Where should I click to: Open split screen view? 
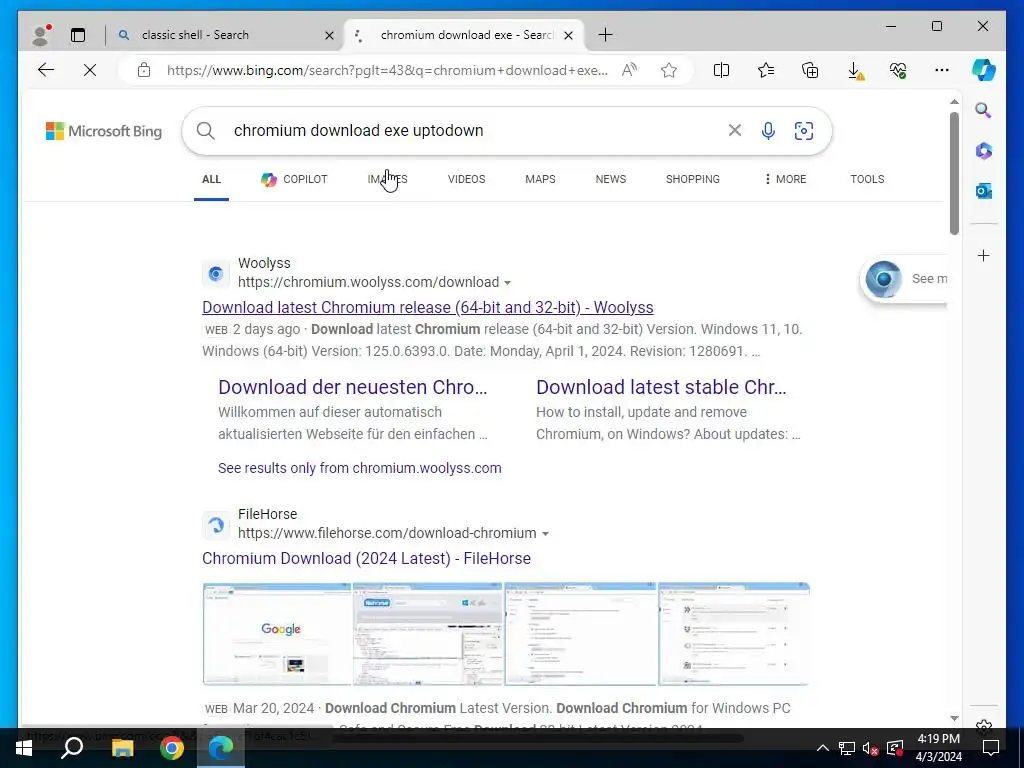[722, 70]
